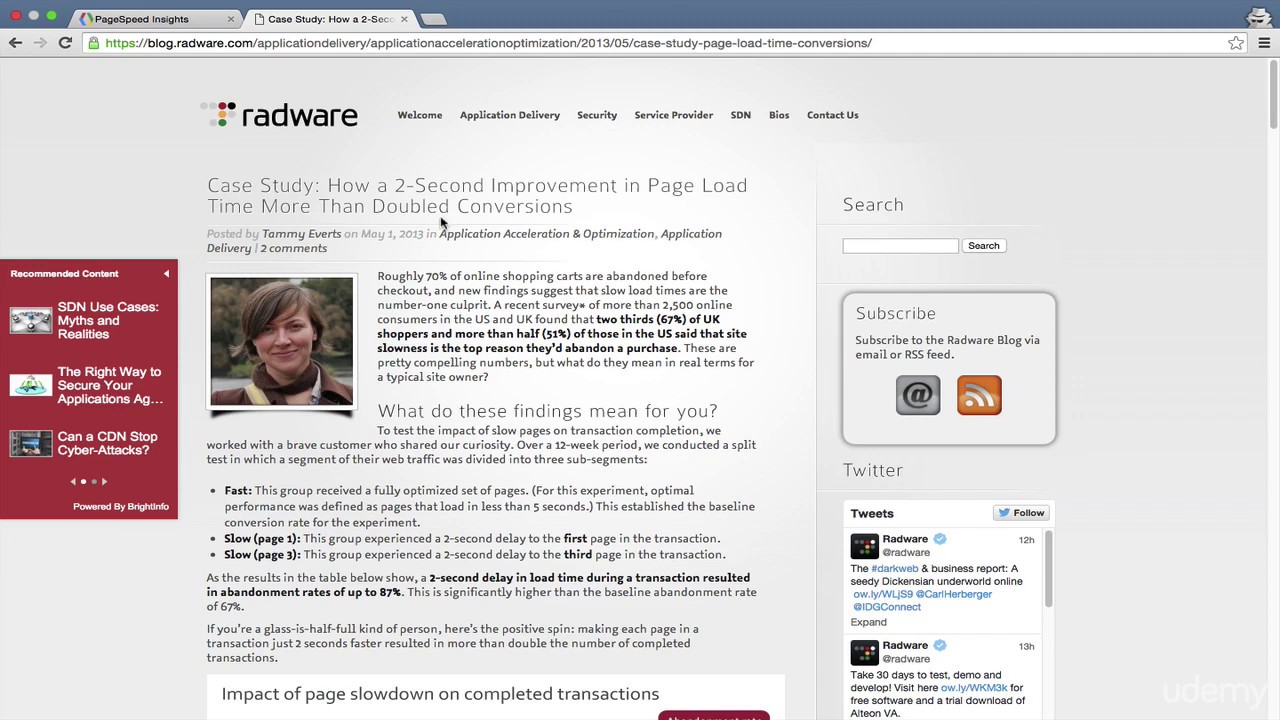Select the Case Study tab

(x=330, y=19)
